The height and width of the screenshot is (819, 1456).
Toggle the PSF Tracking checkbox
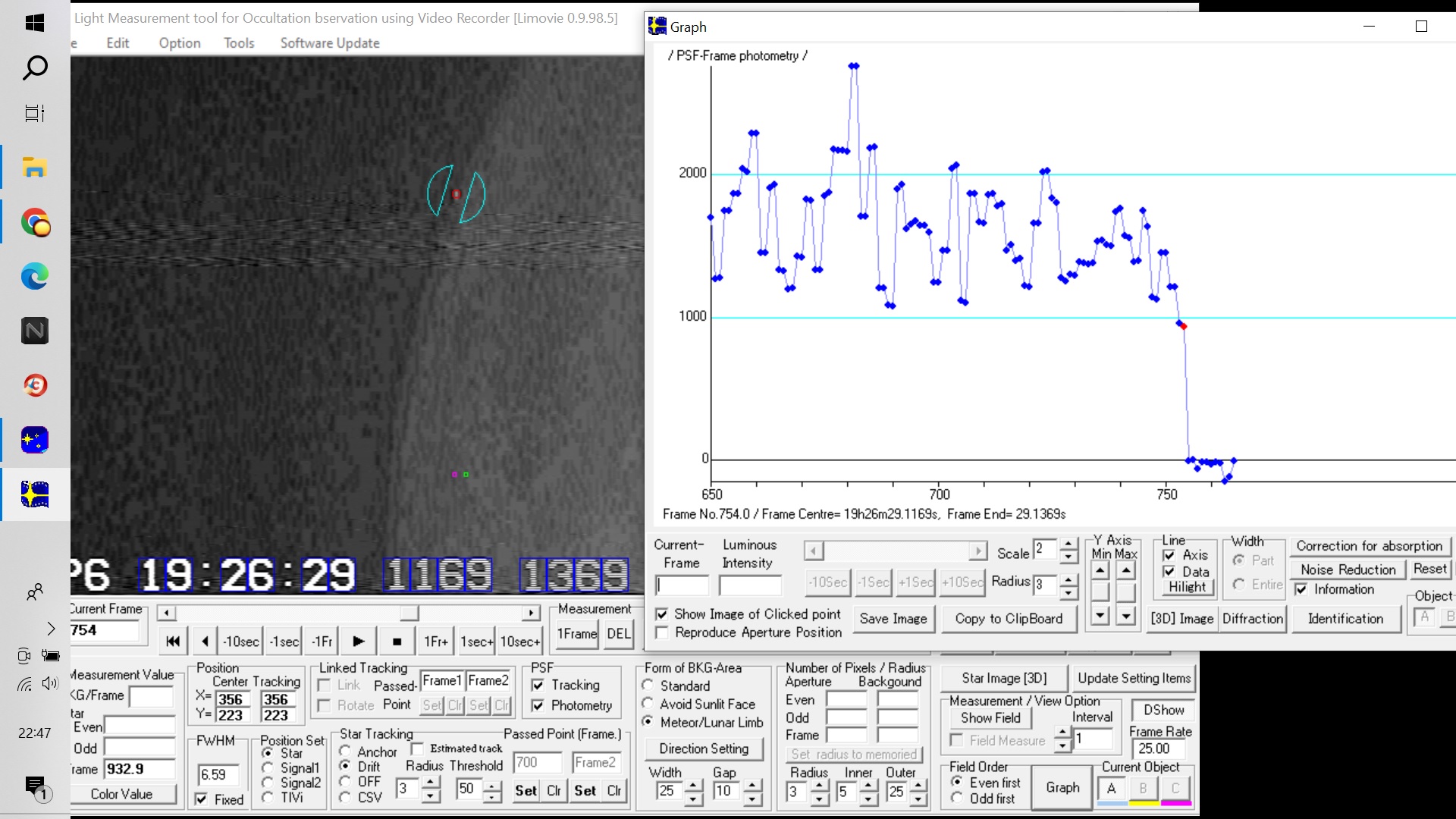pos(538,686)
